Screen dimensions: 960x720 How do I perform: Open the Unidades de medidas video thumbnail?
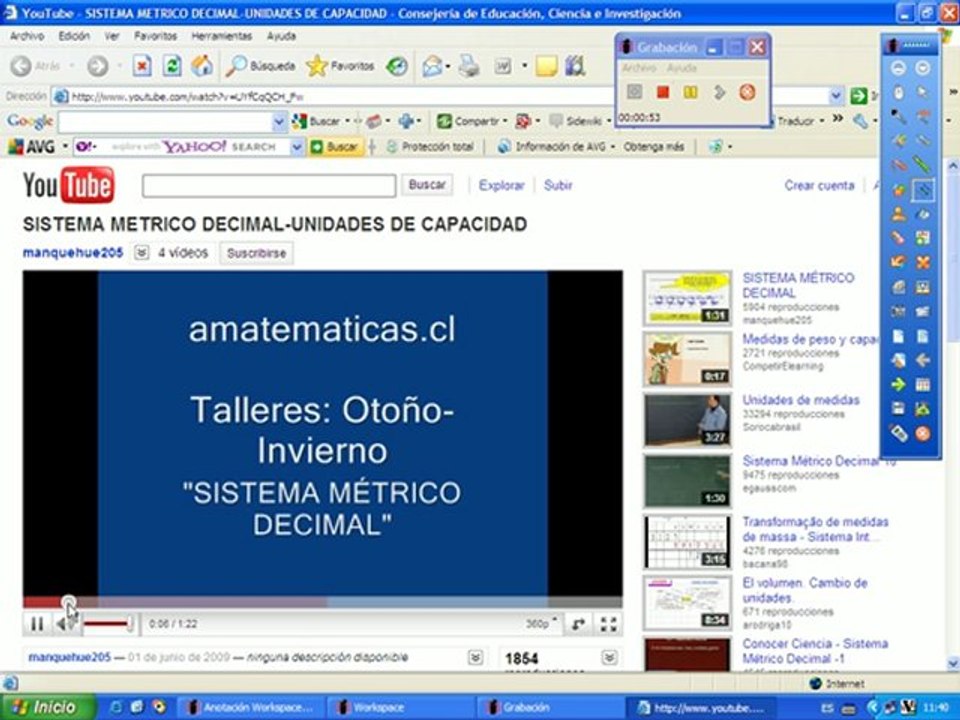pos(687,420)
